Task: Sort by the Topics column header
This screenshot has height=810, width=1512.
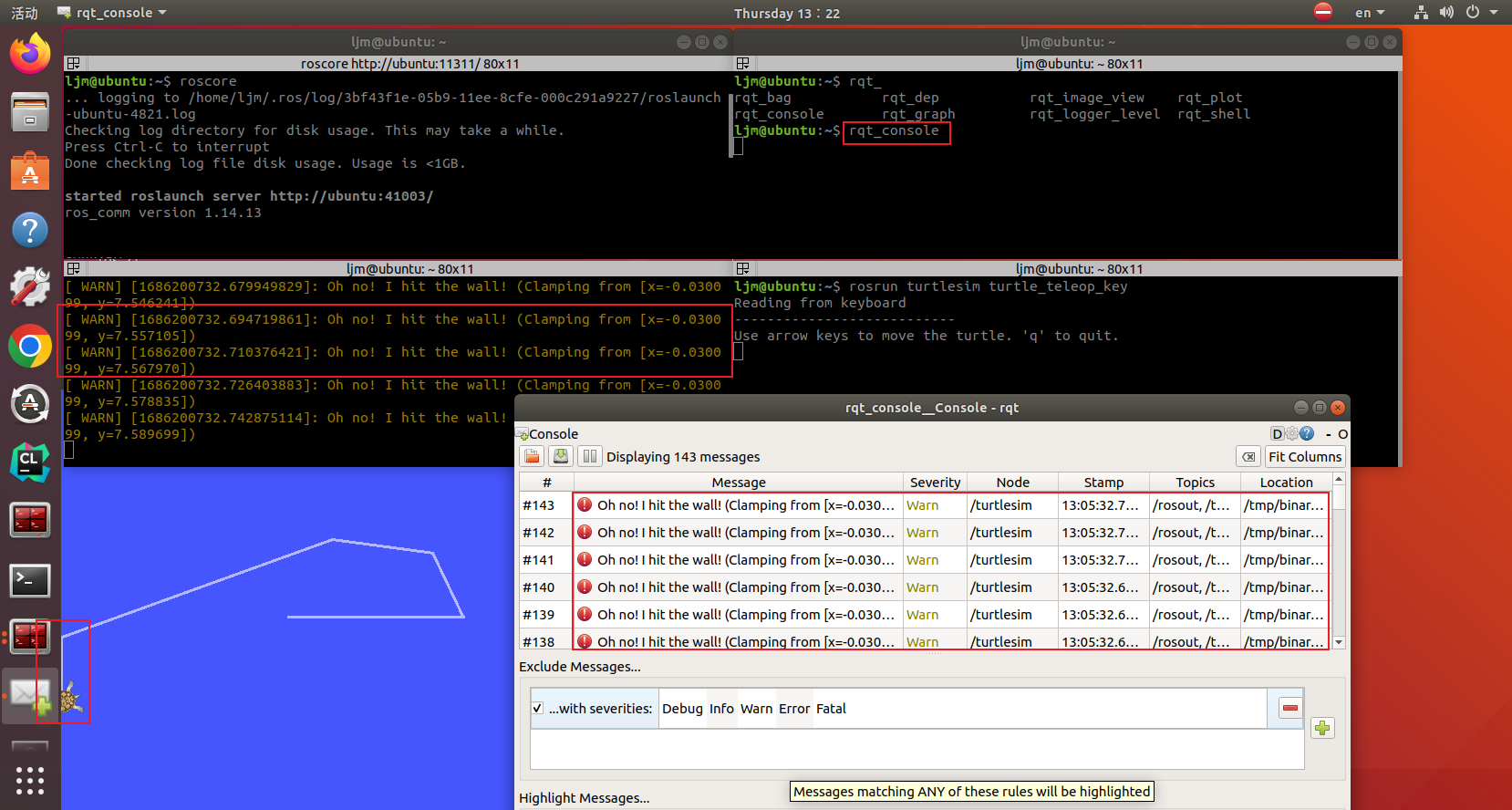Action: tap(1195, 482)
